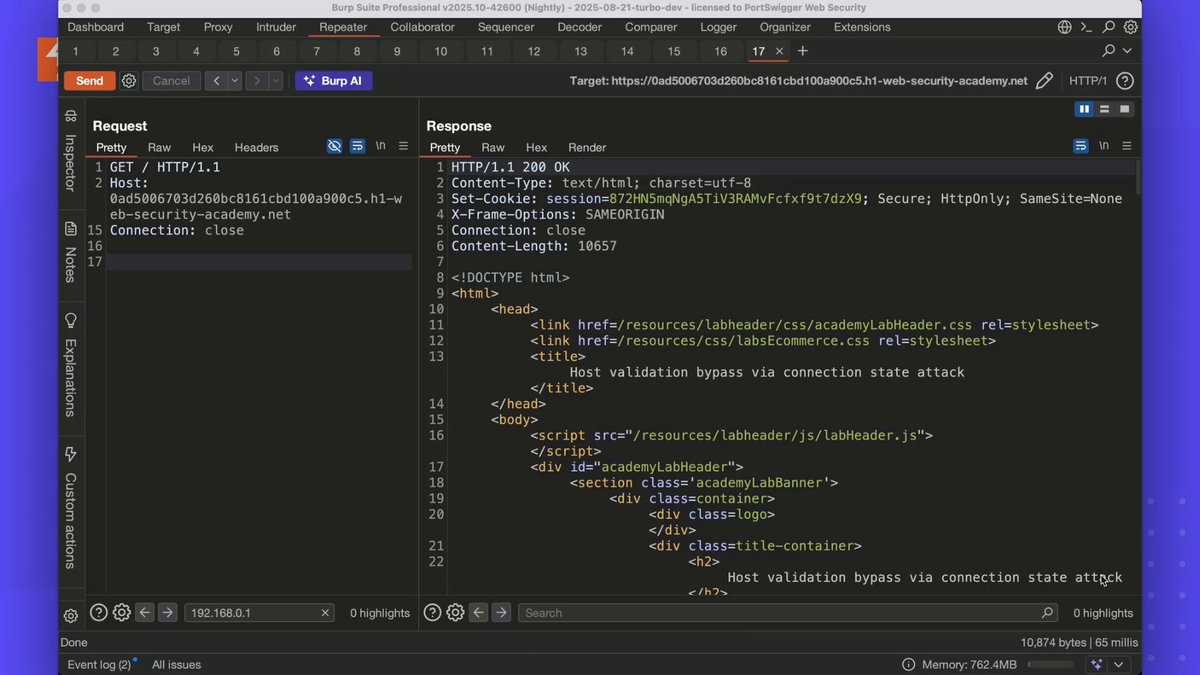The height and width of the screenshot is (675, 1200).
Task: Go to previous match in Response search
Action: 479,613
